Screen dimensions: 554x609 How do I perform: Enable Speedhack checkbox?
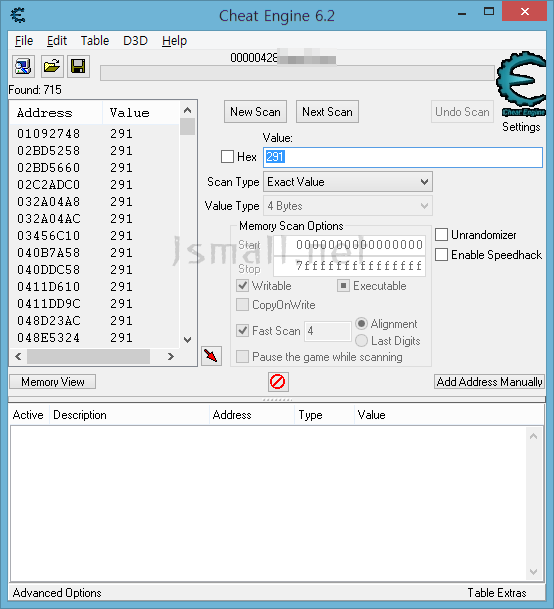tap(441, 255)
